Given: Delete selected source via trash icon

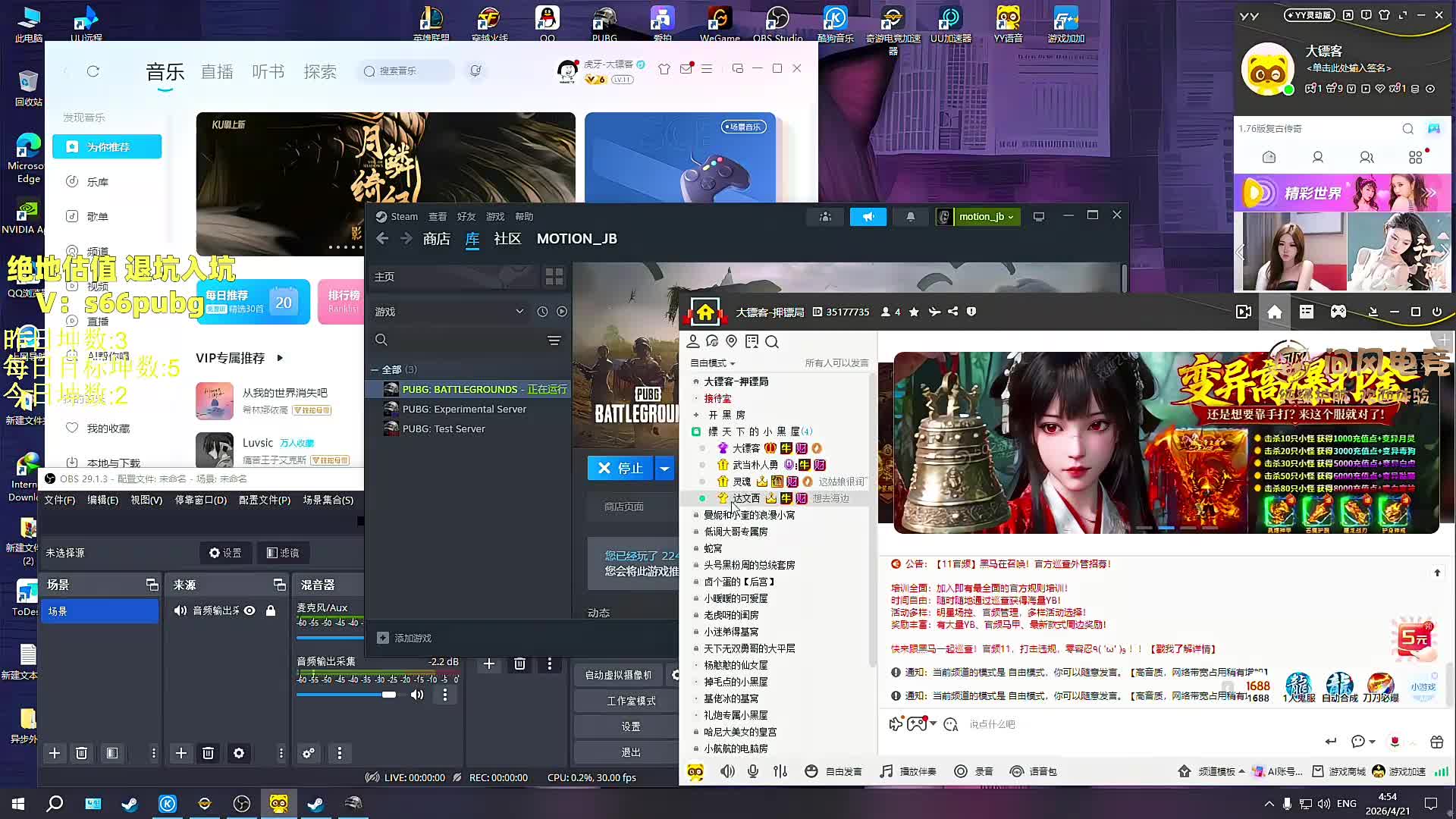Looking at the screenshot, I should (x=208, y=753).
